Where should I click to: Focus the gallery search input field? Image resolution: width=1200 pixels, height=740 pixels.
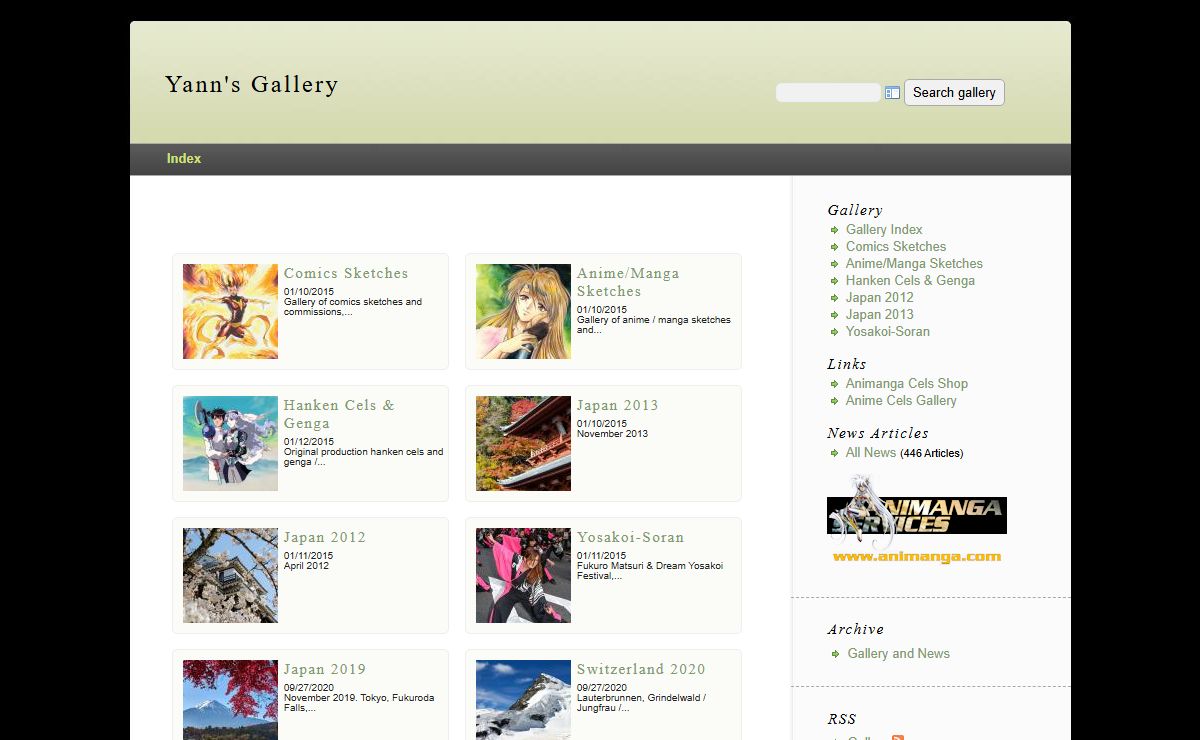(x=828, y=92)
